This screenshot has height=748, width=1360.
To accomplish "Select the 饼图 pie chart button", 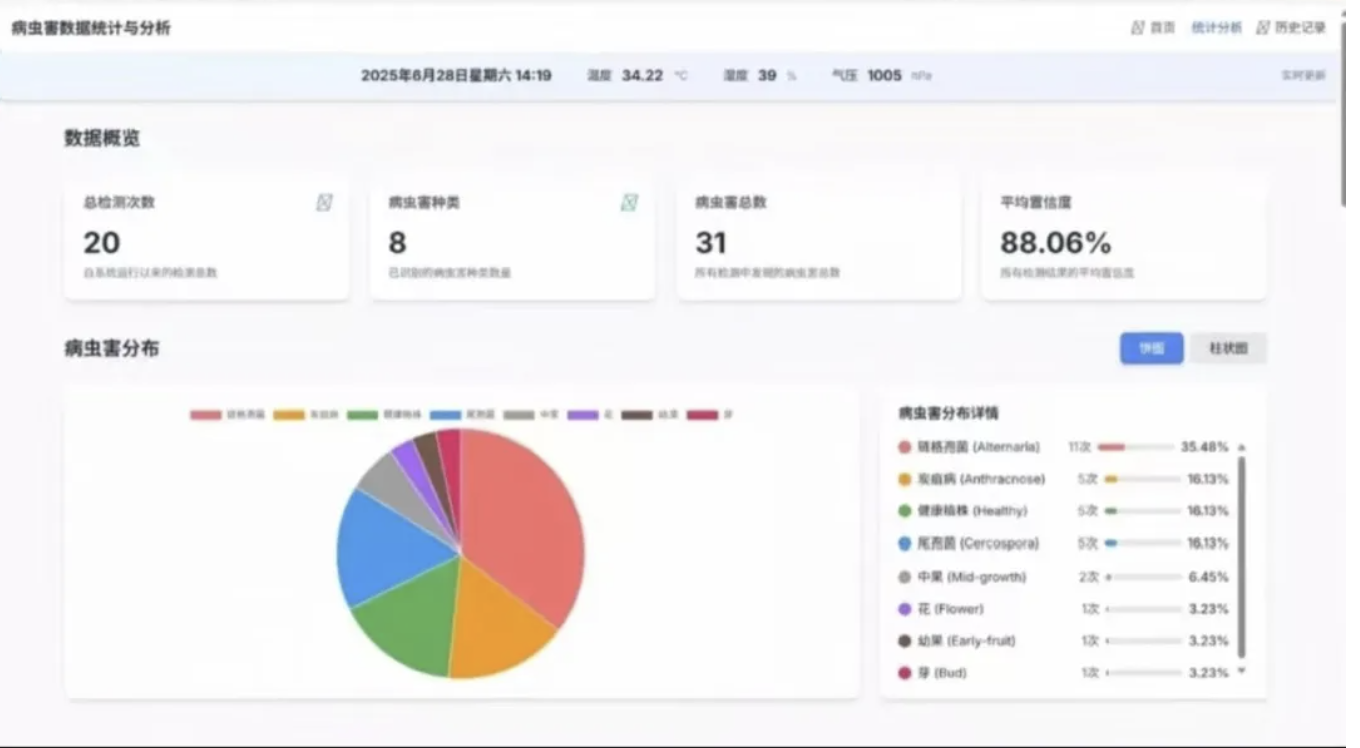I will tap(1151, 348).
